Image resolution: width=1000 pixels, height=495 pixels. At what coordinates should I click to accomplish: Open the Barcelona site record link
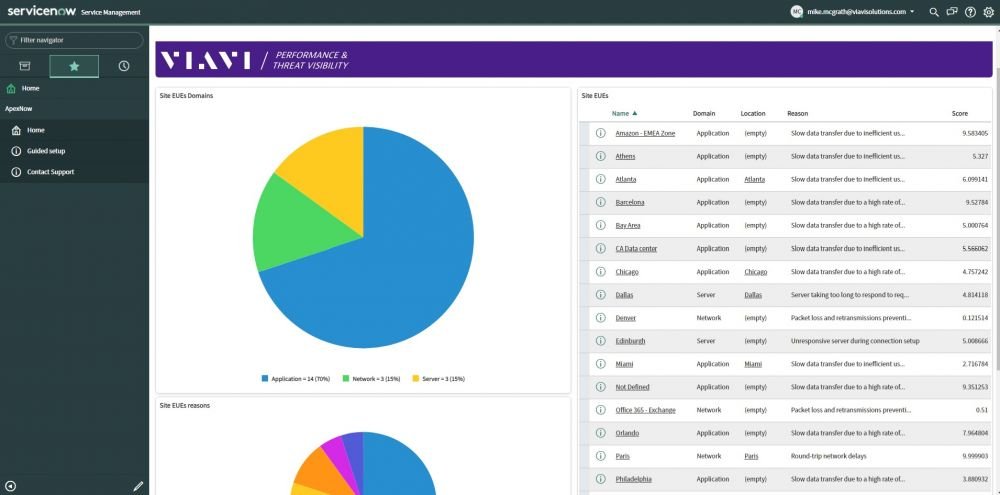point(629,202)
